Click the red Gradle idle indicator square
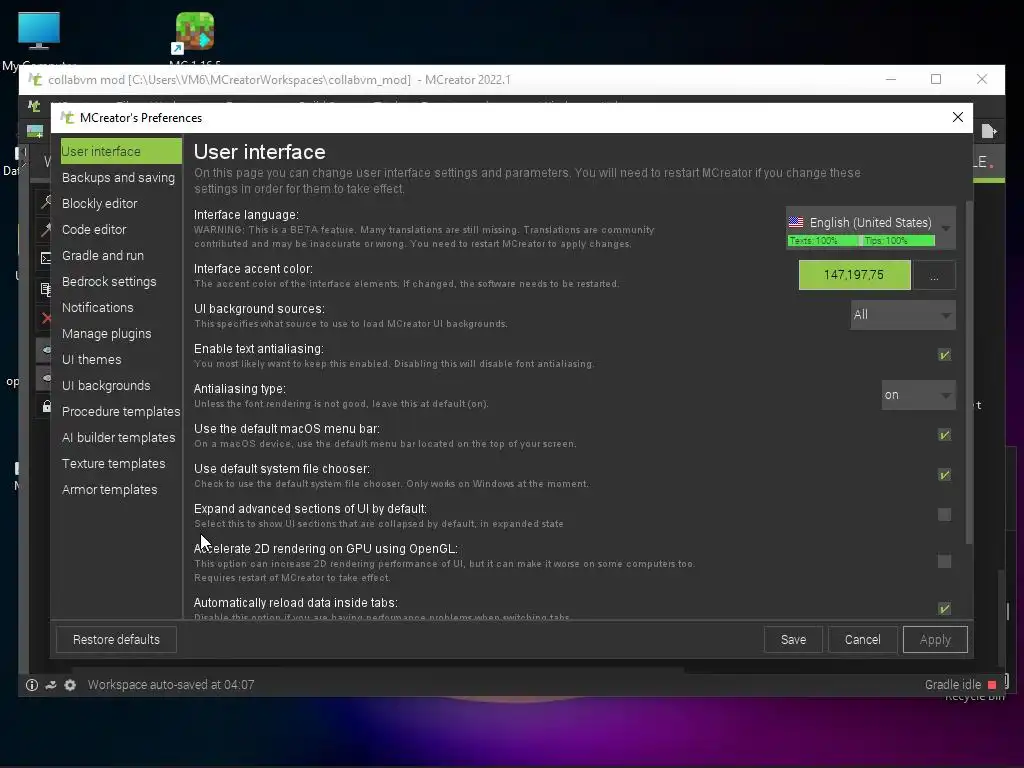Viewport: 1024px width, 768px height. (992, 684)
